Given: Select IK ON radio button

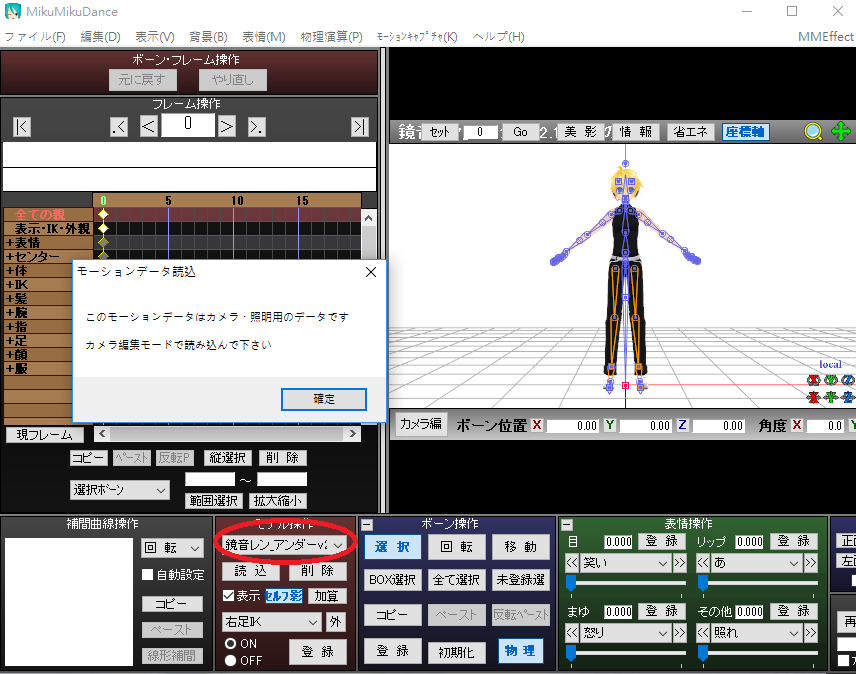Looking at the screenshot, I should pyautogui.click(x=230, y=643).
